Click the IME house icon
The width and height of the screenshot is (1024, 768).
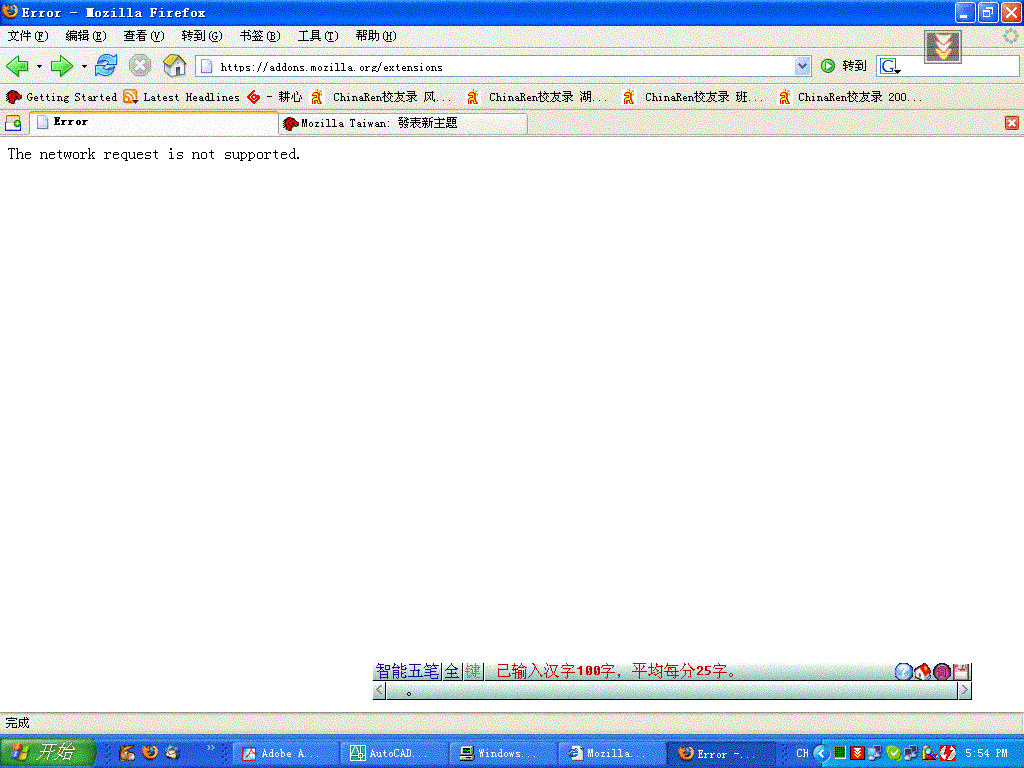point(922,671)
